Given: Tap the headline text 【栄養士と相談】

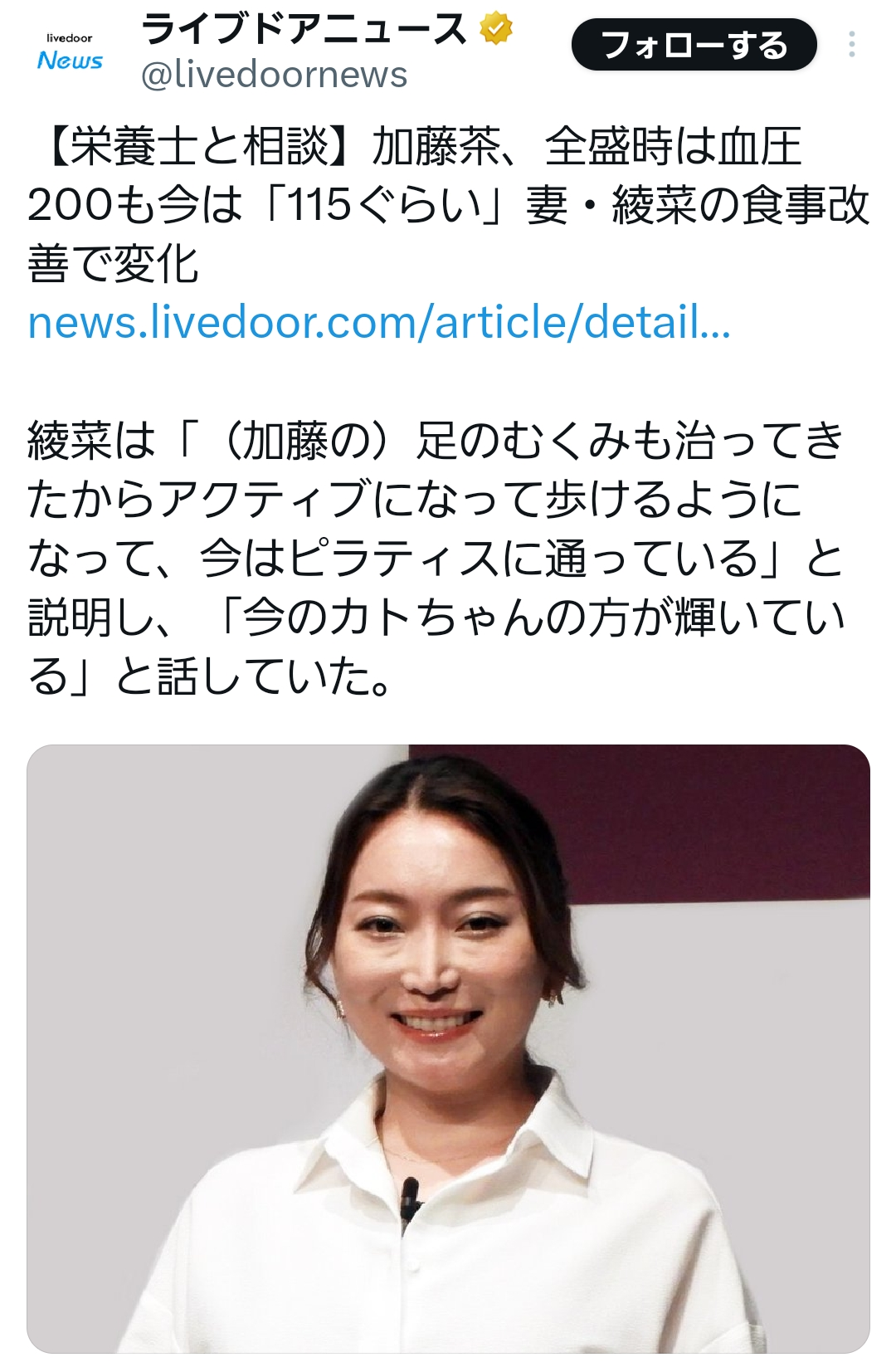Looking at the screenshot, I should click(x=199, y=147).
